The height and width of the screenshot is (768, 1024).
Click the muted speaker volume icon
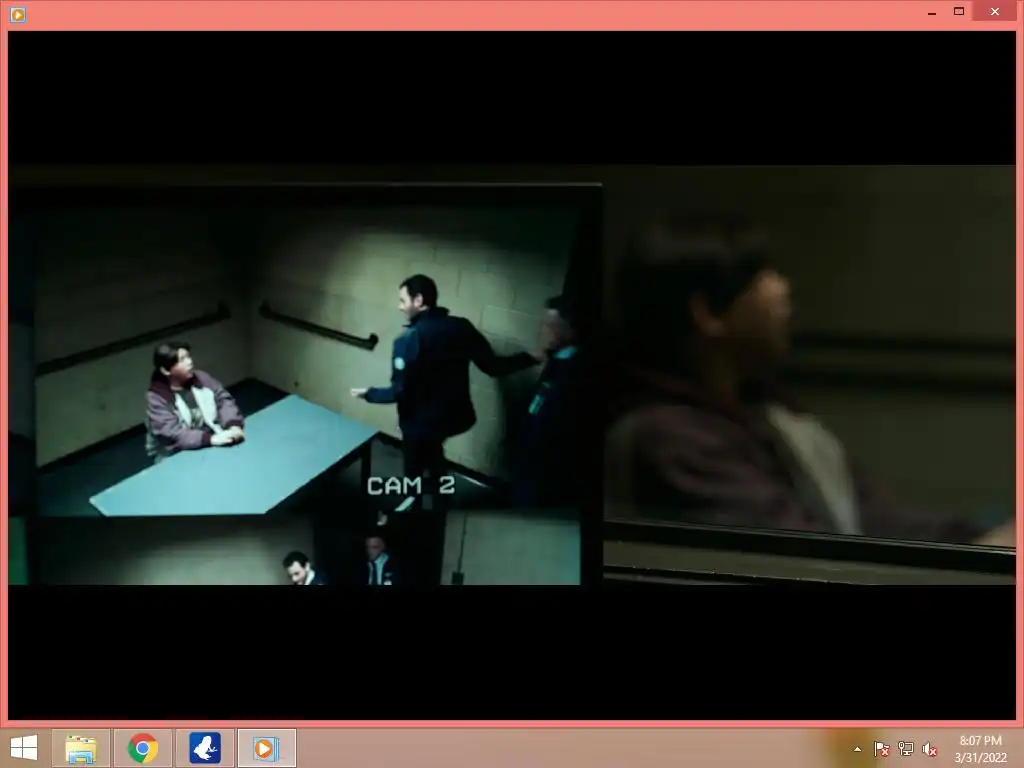click(930, 749)
